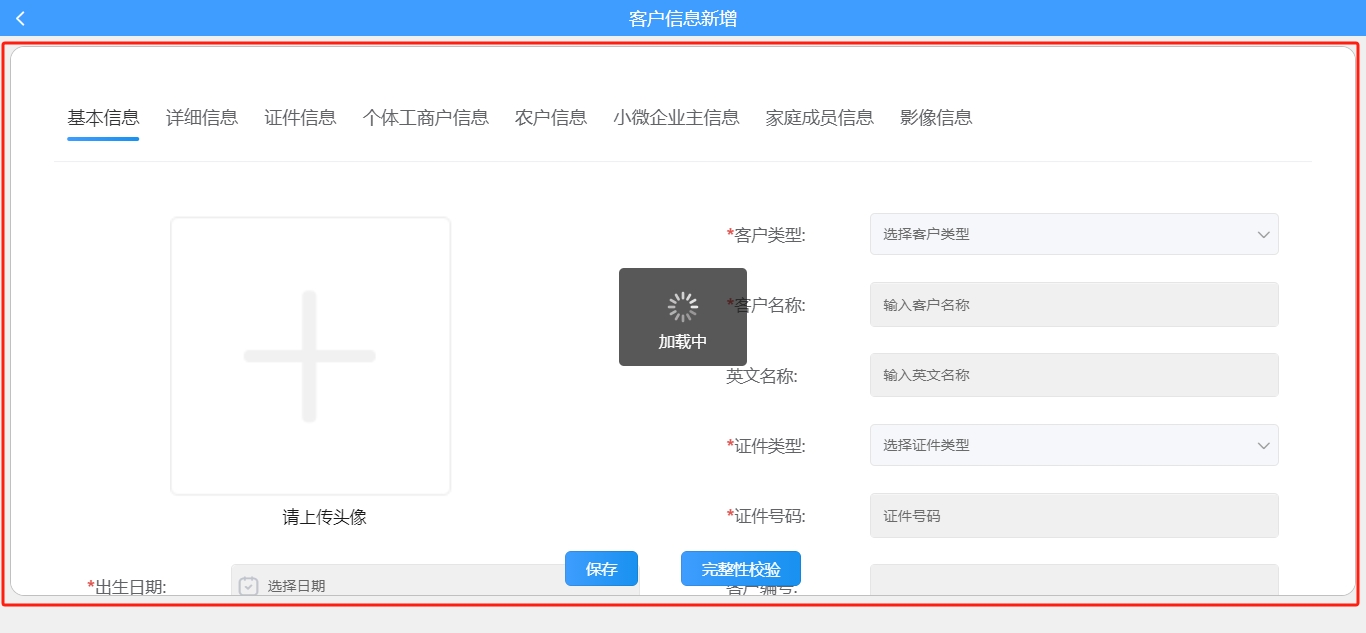Click the chevron on the 客户类型 selector
The image size is (1366, 633).
1262,234
